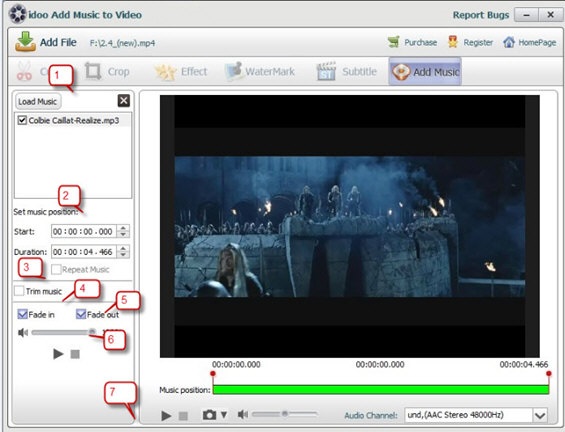Click the idoo film reel logo
This screenshot has height=432, width=565.
[x=18, y=15]
